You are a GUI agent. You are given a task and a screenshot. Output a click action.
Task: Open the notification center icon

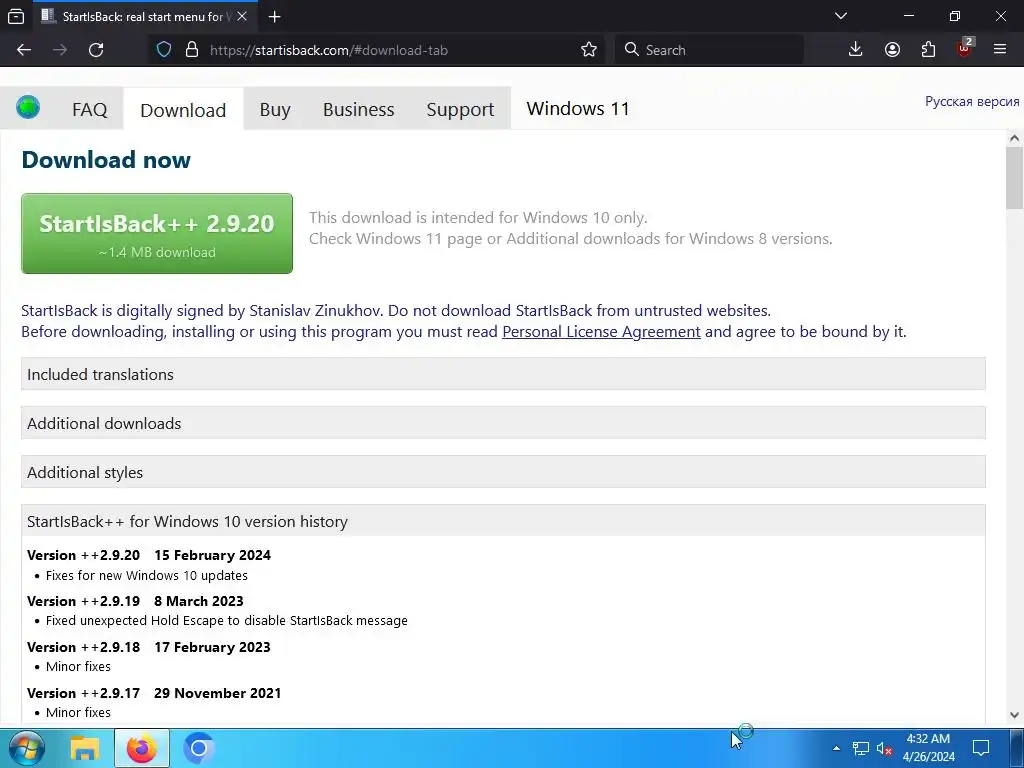[x=981, y=748]
